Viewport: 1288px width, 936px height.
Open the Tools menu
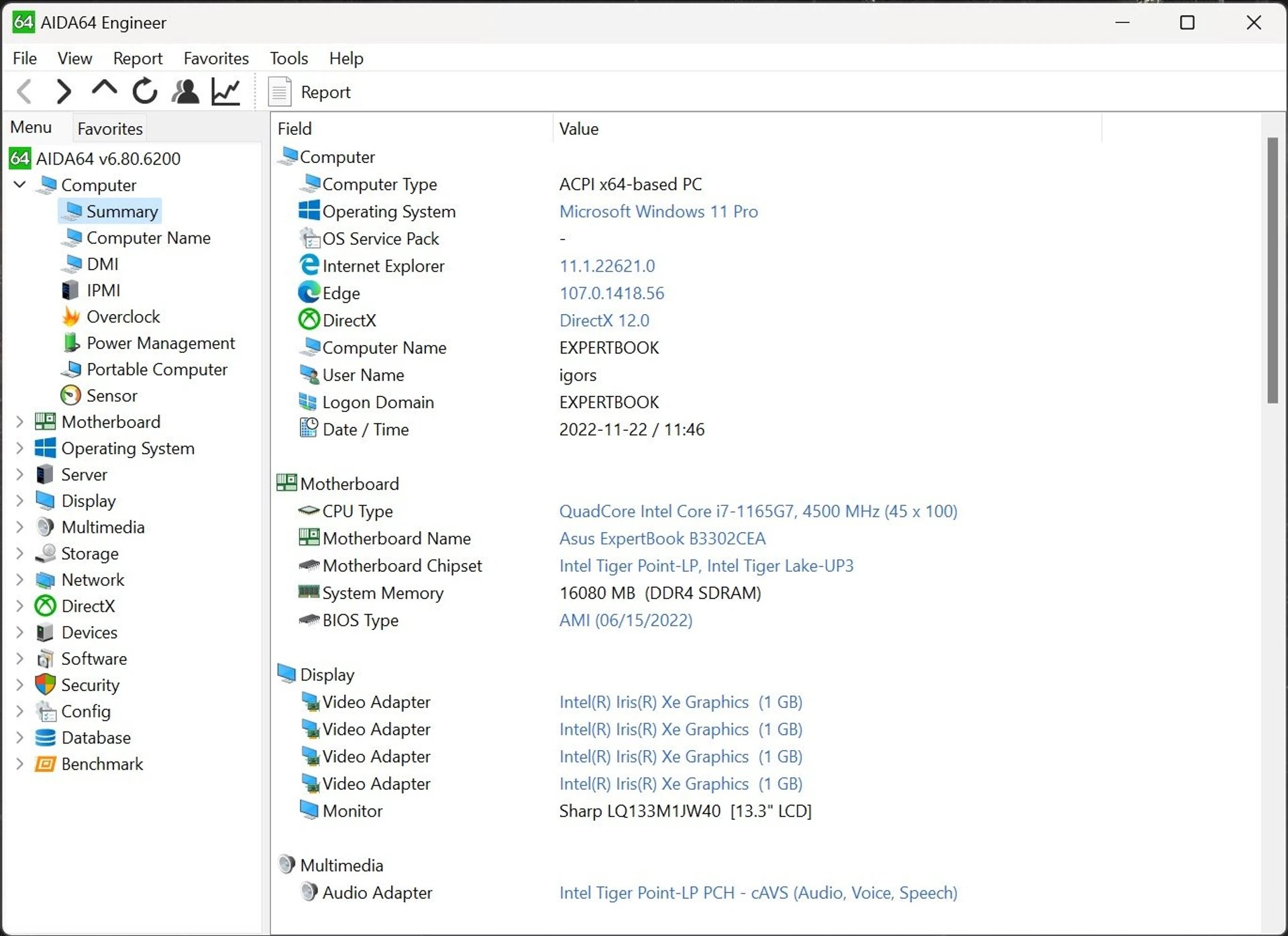coord(288,58)
